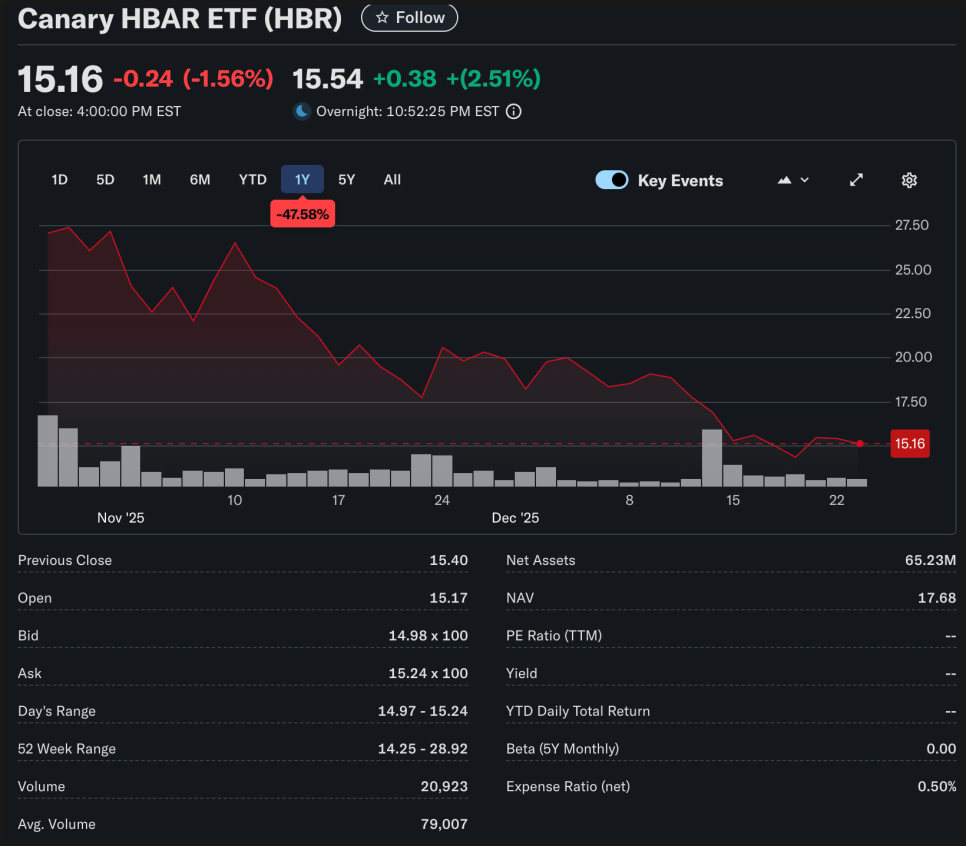Screen dimensions: 966x846
Task: Click the Follow star button
Action: pos(409,18)
